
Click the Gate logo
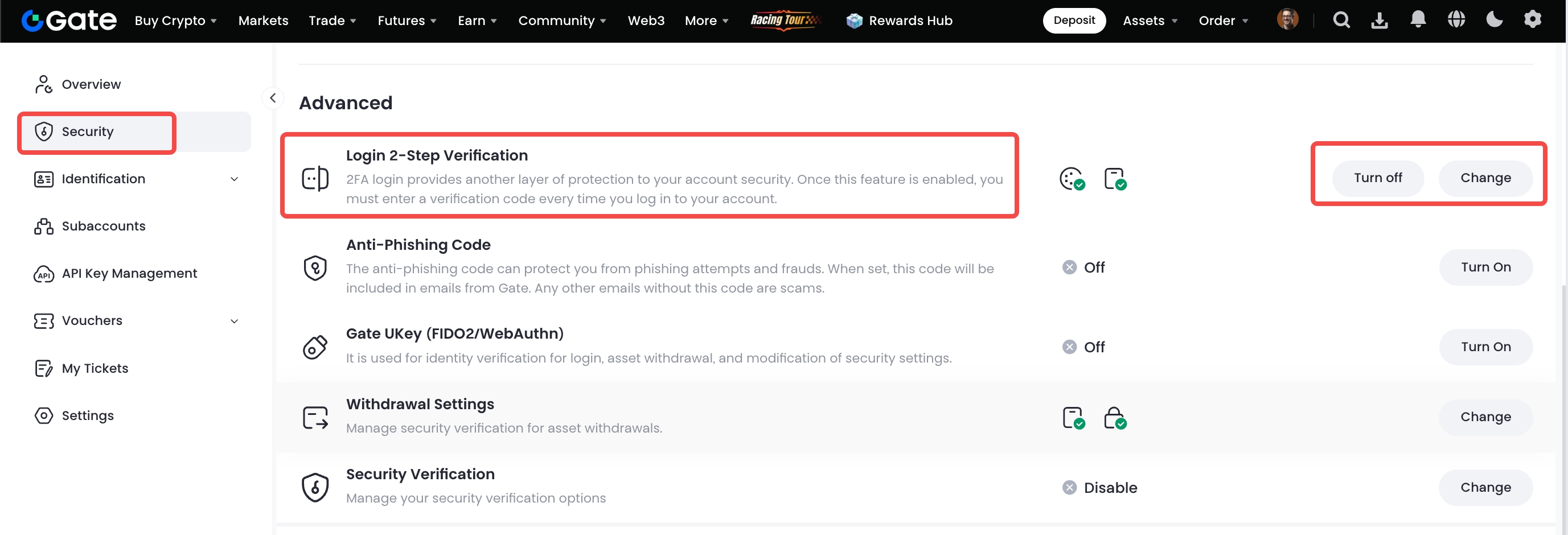click(x=69, y=20)
